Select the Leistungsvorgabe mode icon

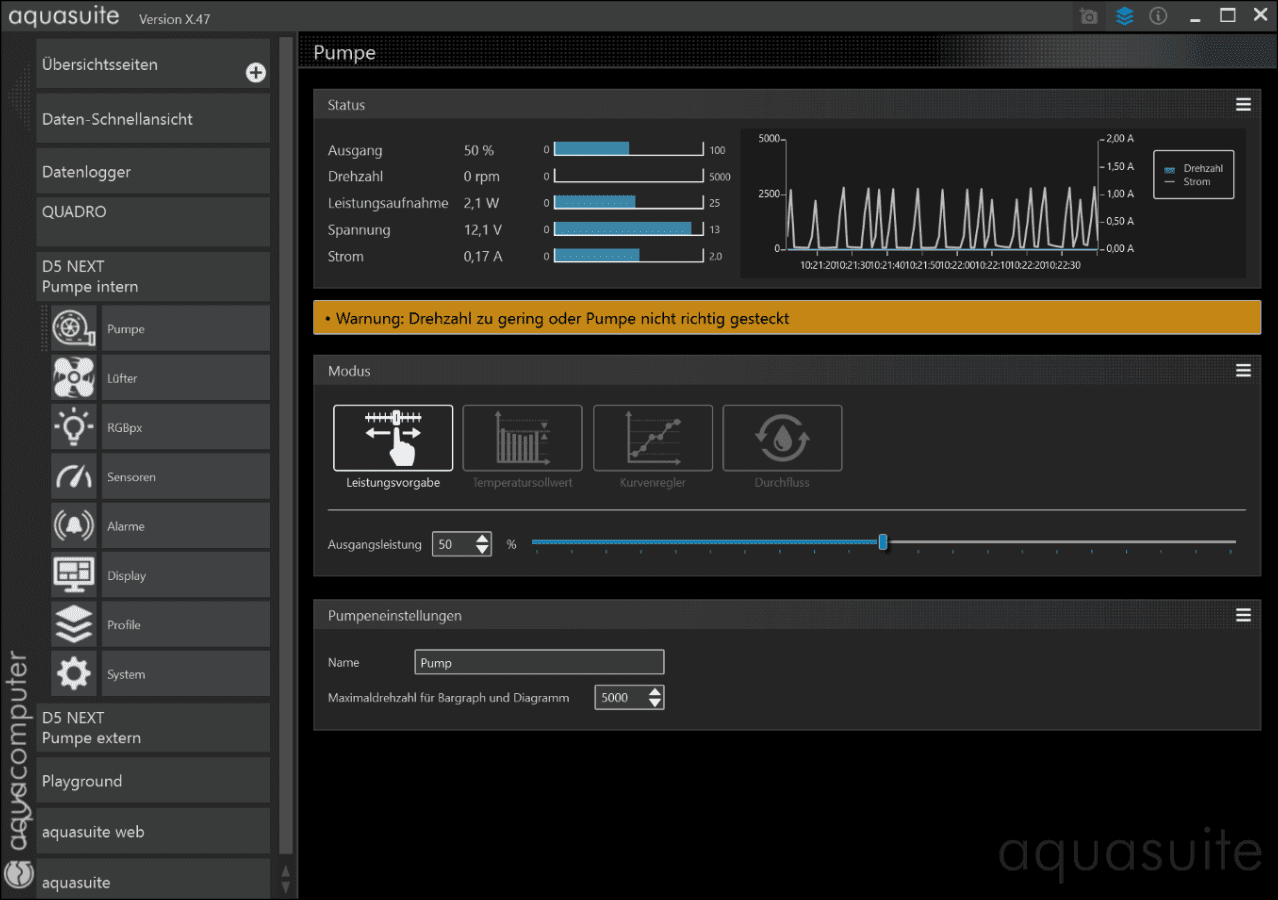[x=393, y=438]
